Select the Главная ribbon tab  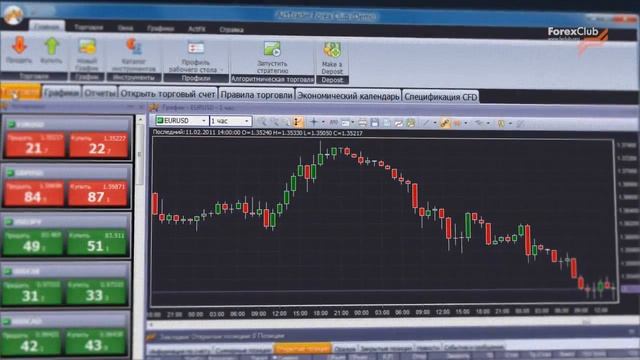[x=47, y=27]
